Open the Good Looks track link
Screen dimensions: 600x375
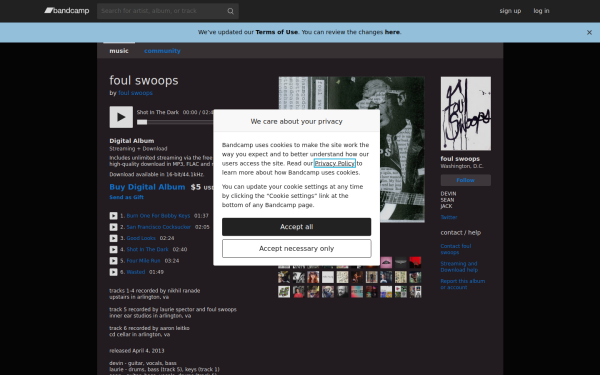[141, 238]
